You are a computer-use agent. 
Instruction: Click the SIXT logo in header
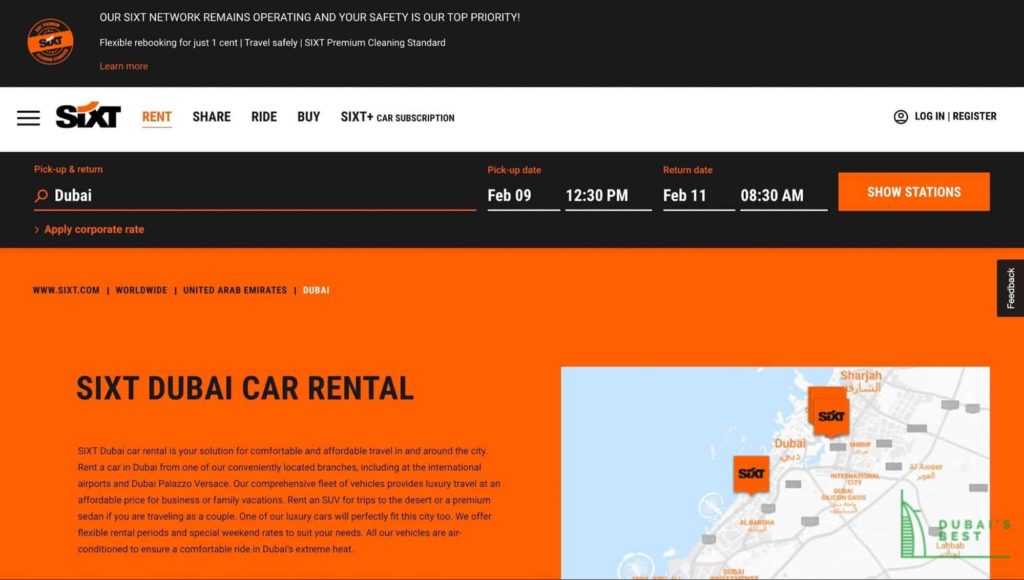pyautogui.click(x=88, y=116)
